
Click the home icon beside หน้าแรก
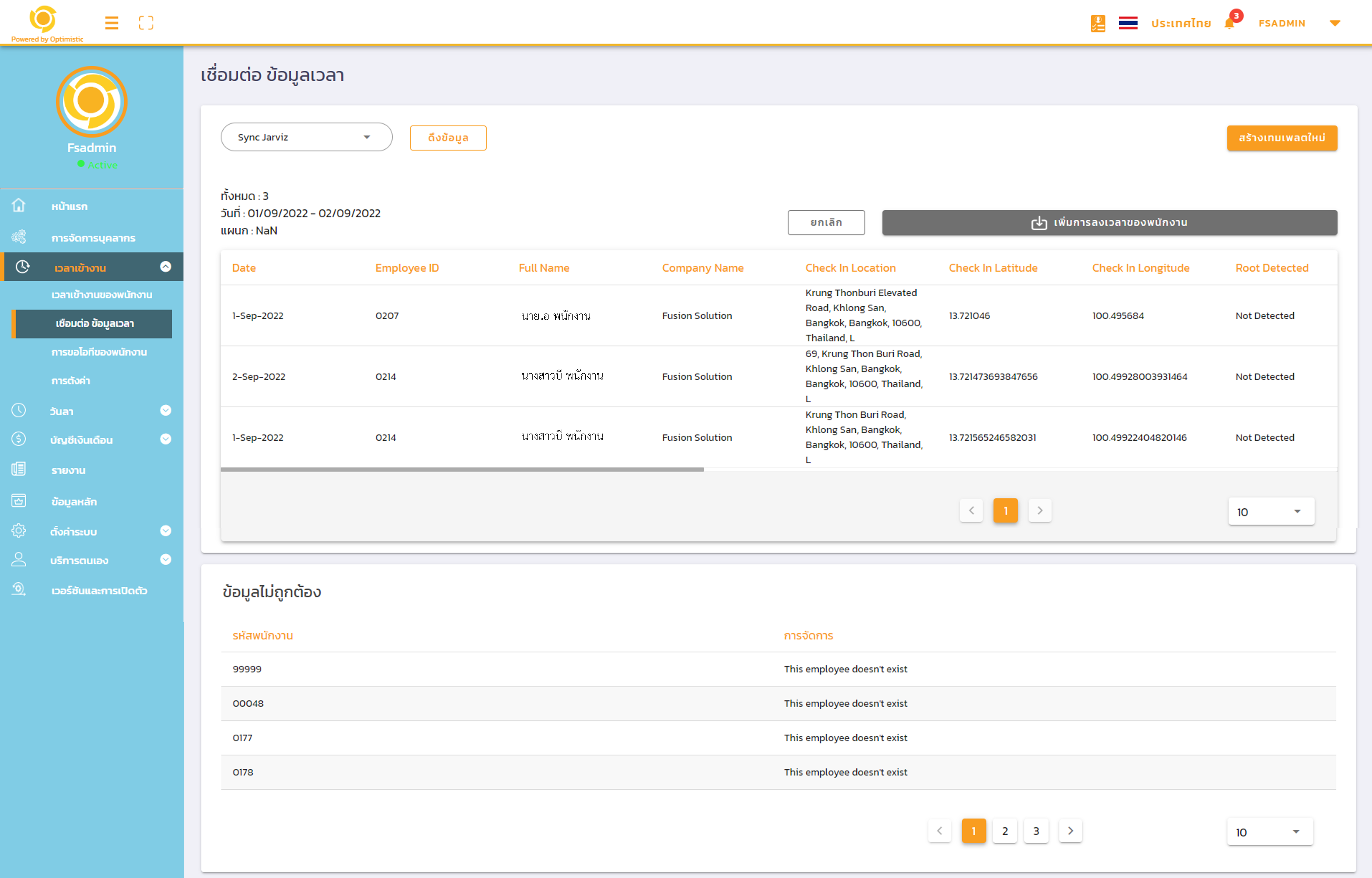point(19,205)
